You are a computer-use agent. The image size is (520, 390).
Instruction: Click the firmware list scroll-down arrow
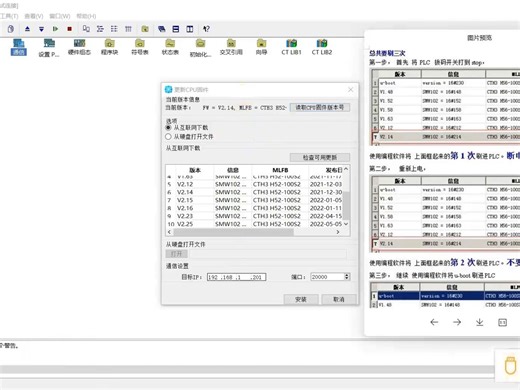click(346, 224)
